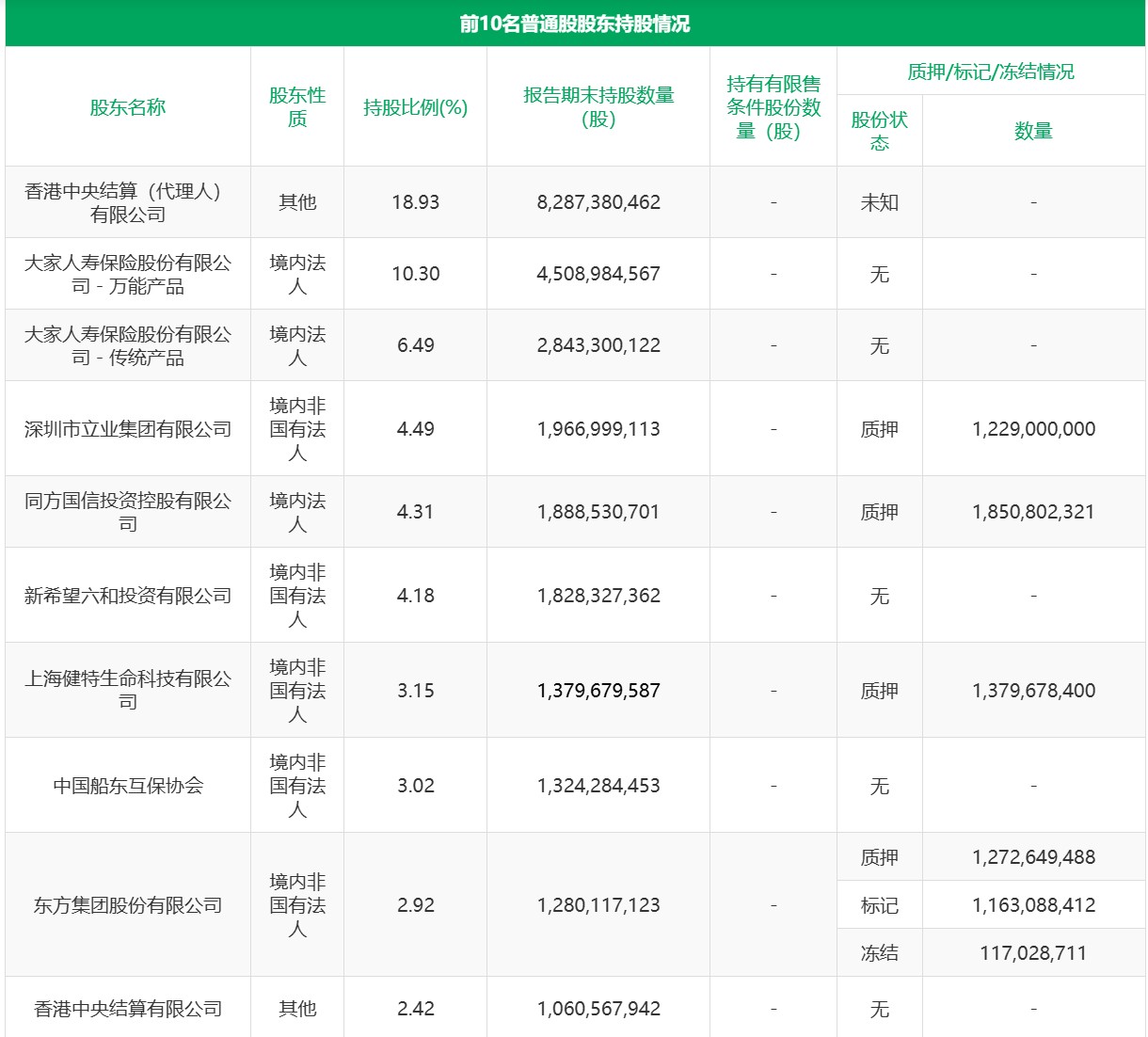Viewport: 1148px width, 1037px height.
Task: Click shareholder 大家人寿保险 传统产品
Action: 128,345
